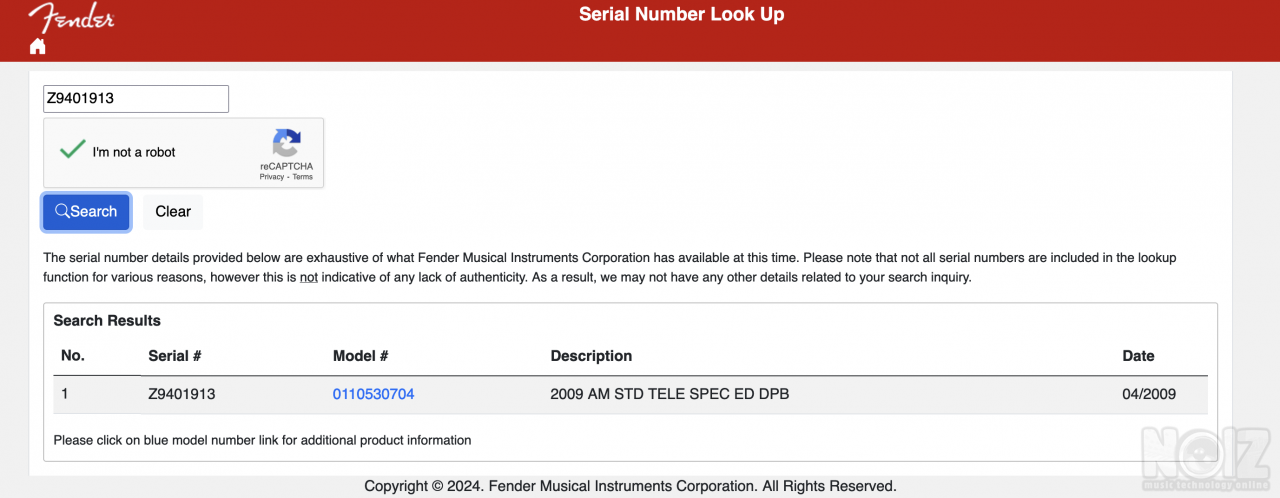Screen dimensions: 1280x498
Task: Click the reCAPTCHA logo
Action: tap(286, 143)
